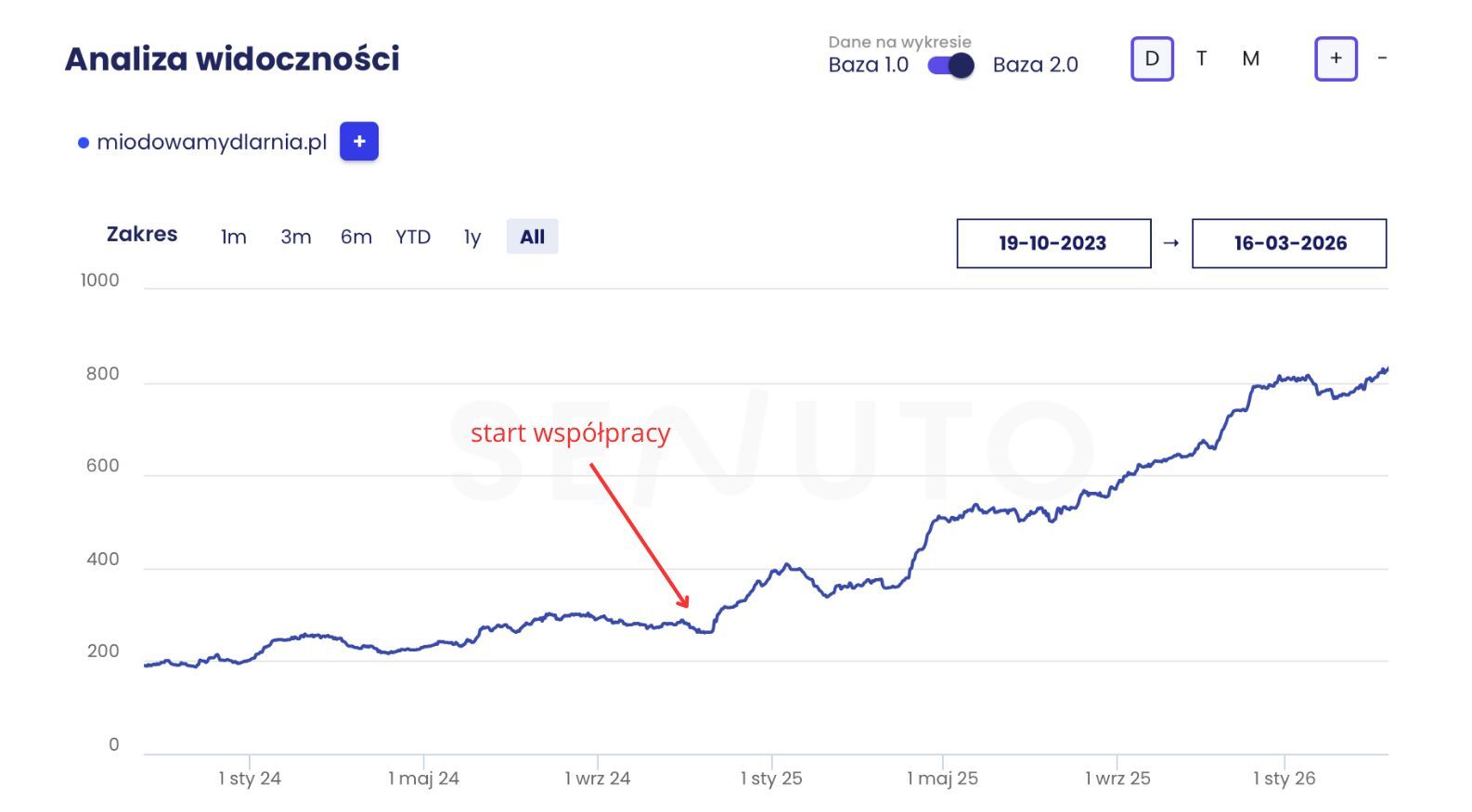Switch to monthly "M" granularity

pyautogui.click(x=1250, y=58)
